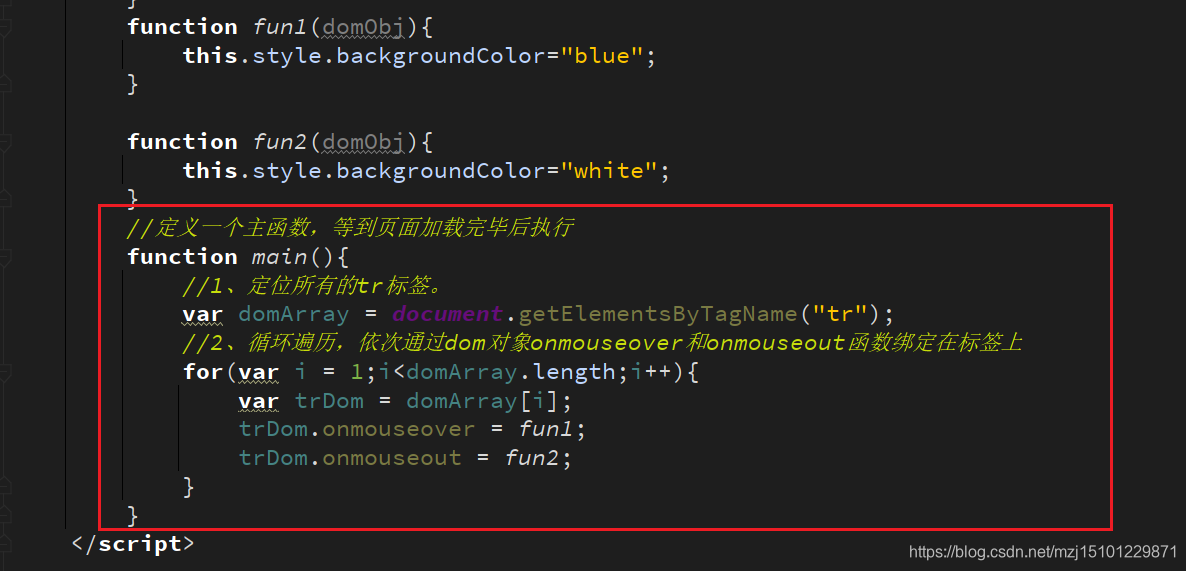Select the "blue" string literal

601,56
